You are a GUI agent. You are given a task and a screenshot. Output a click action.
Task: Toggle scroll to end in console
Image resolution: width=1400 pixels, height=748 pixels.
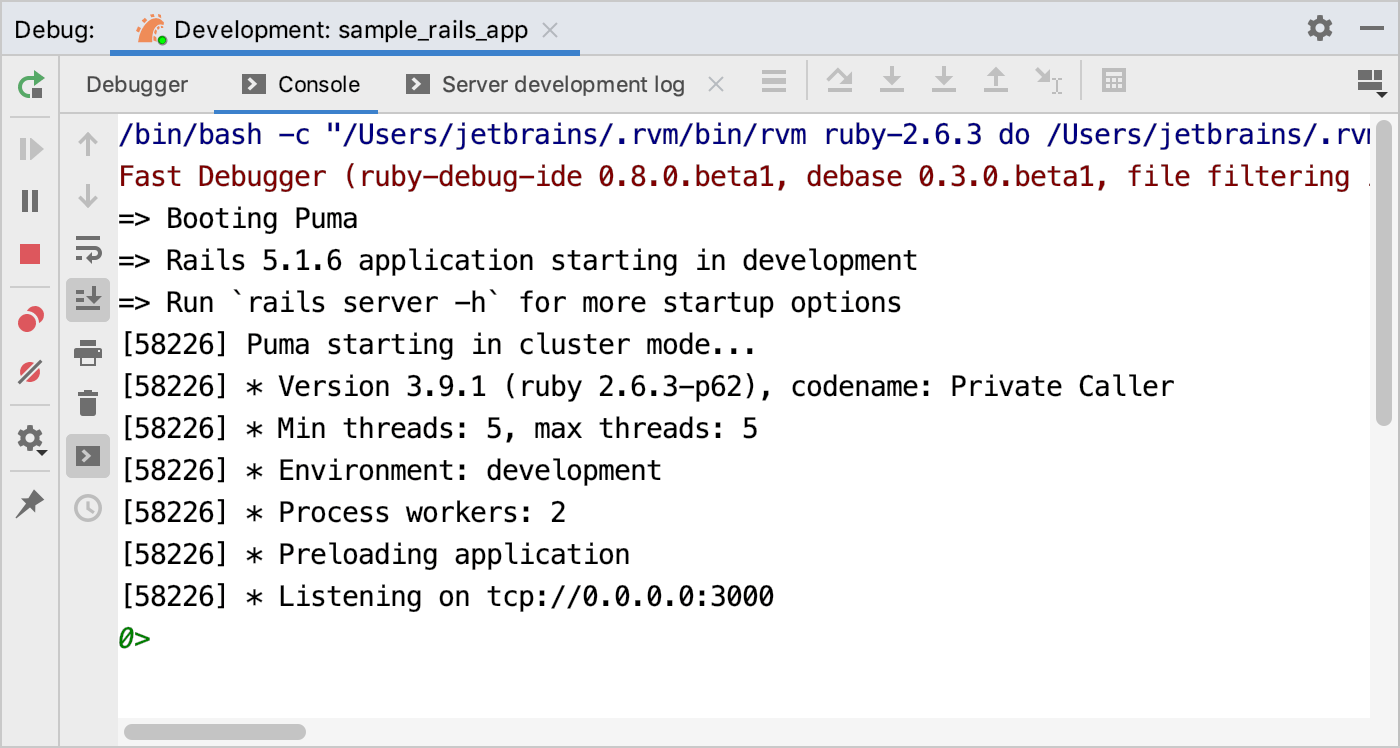88,298
